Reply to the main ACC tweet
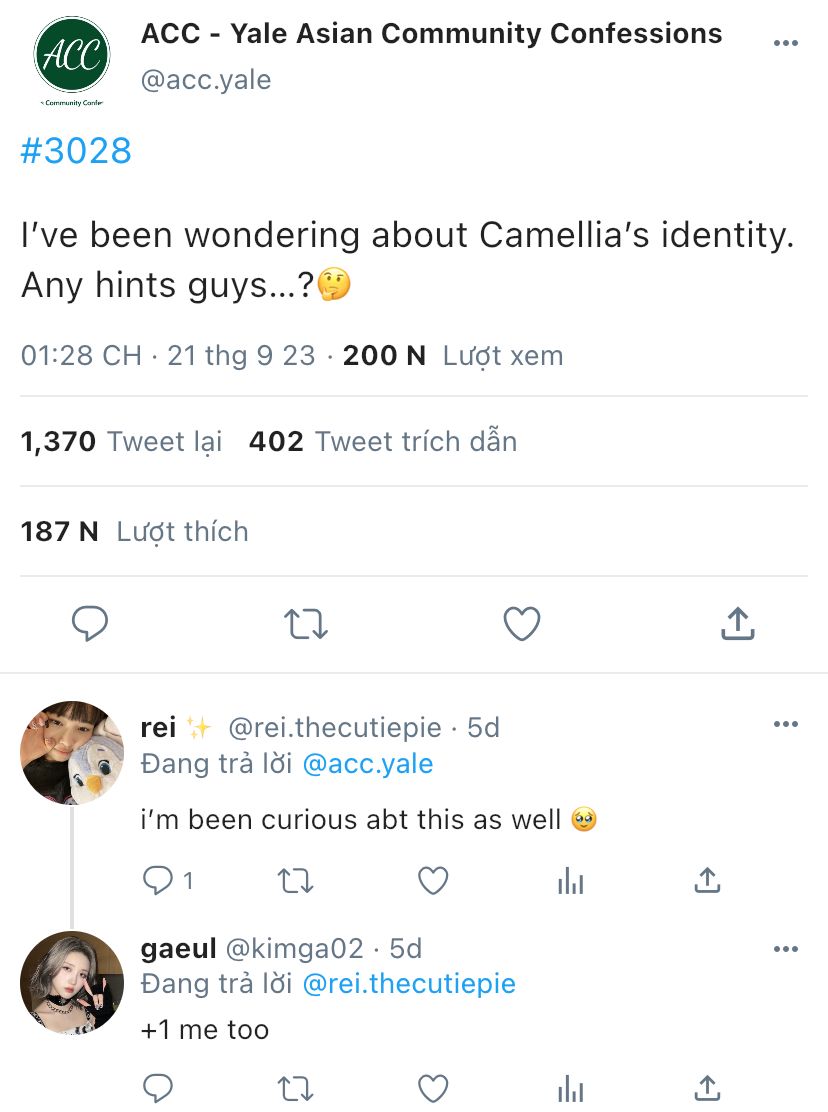828x1112 pixels. click(90, 624)
